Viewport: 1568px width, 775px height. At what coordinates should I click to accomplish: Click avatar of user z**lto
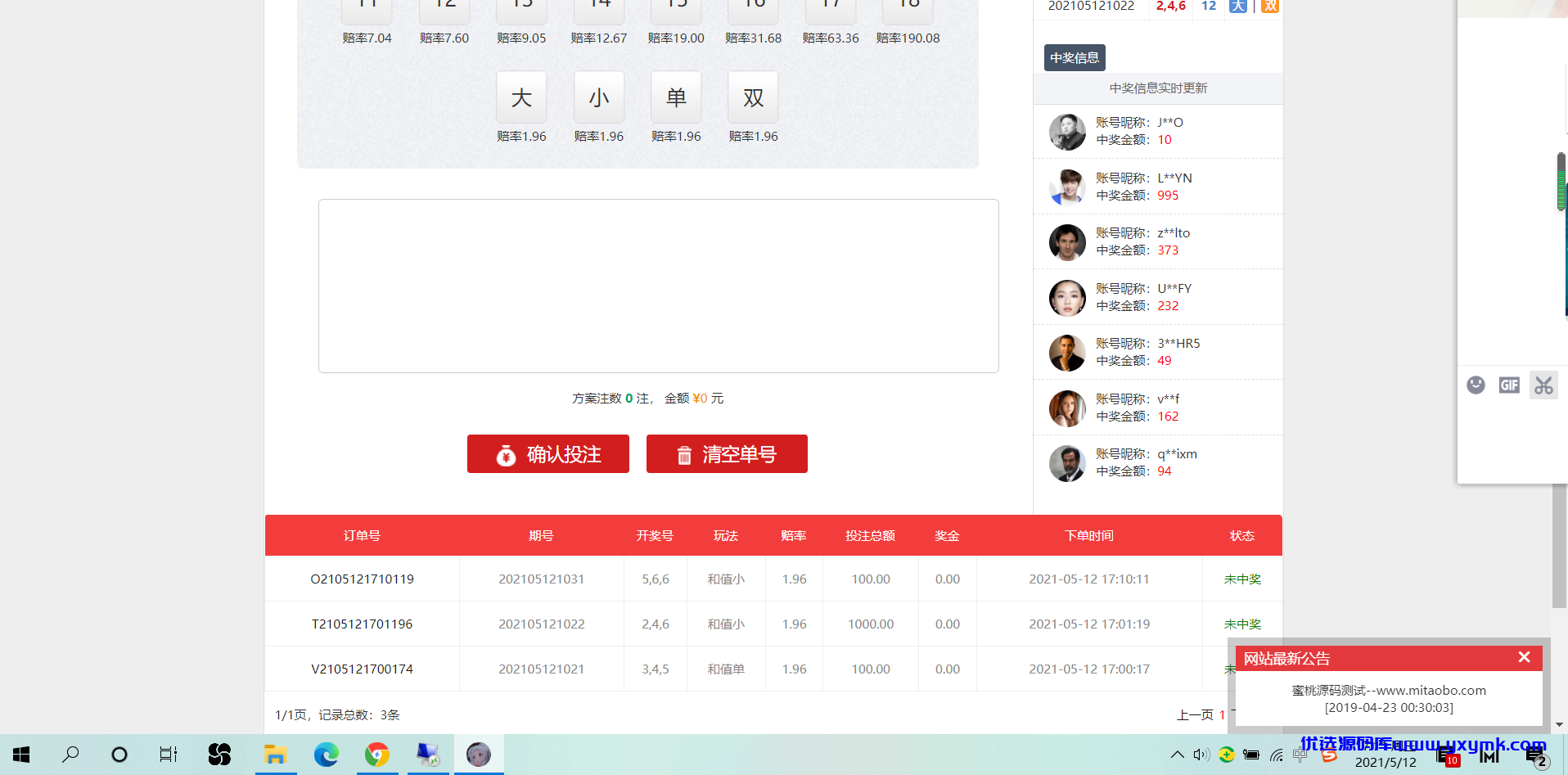coord(1067,242)
